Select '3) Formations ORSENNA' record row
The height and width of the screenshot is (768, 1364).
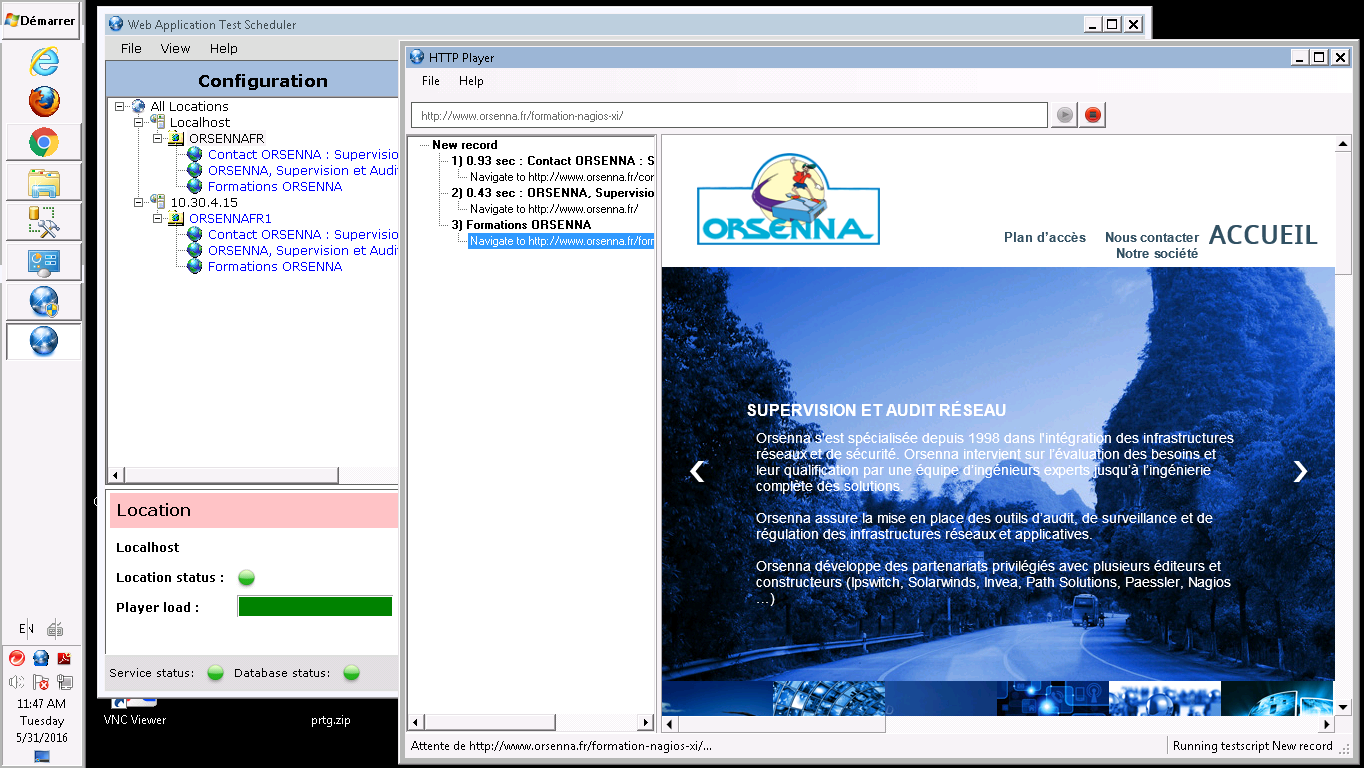coord(521,224)
